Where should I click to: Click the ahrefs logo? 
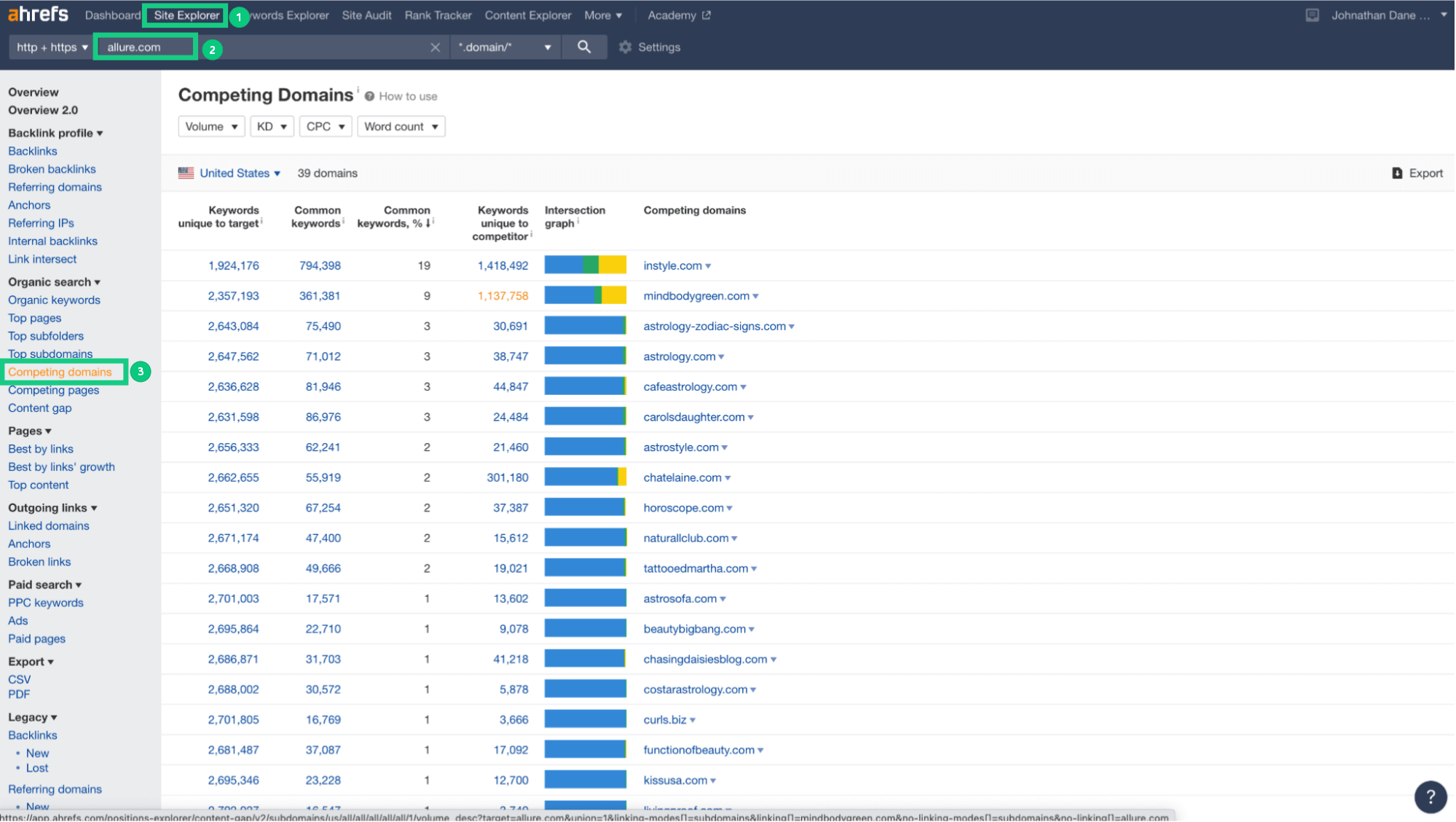tap(38, 15)
